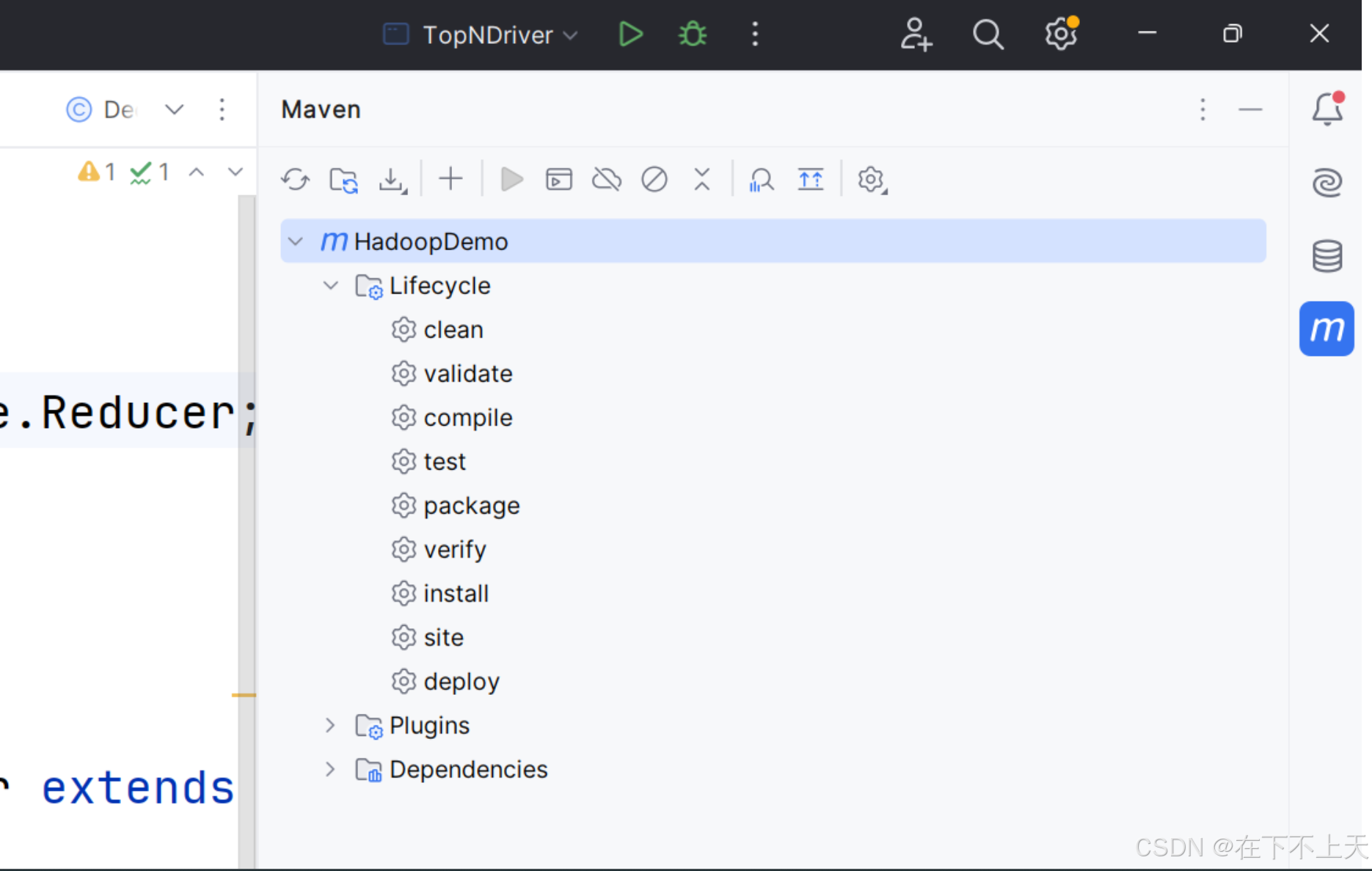Open more run actions menu in title bar
Viewport: 1372px width, 871px height.
(755, 34)
